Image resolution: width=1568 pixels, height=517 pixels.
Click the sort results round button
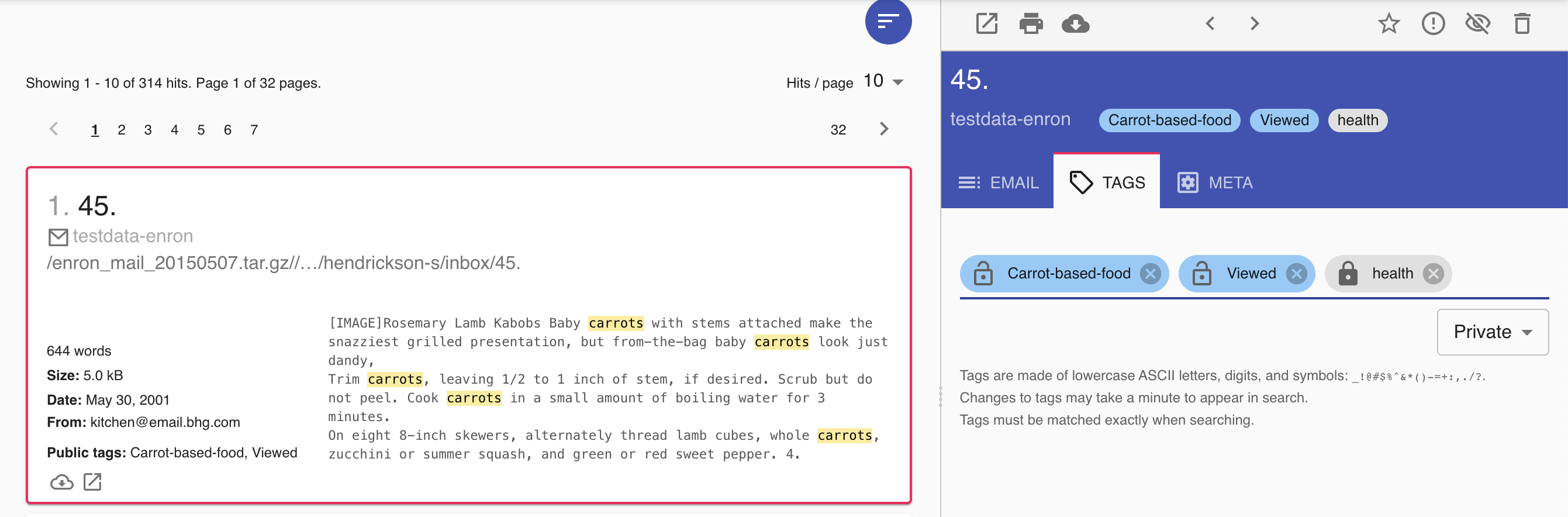coord(887,22)
